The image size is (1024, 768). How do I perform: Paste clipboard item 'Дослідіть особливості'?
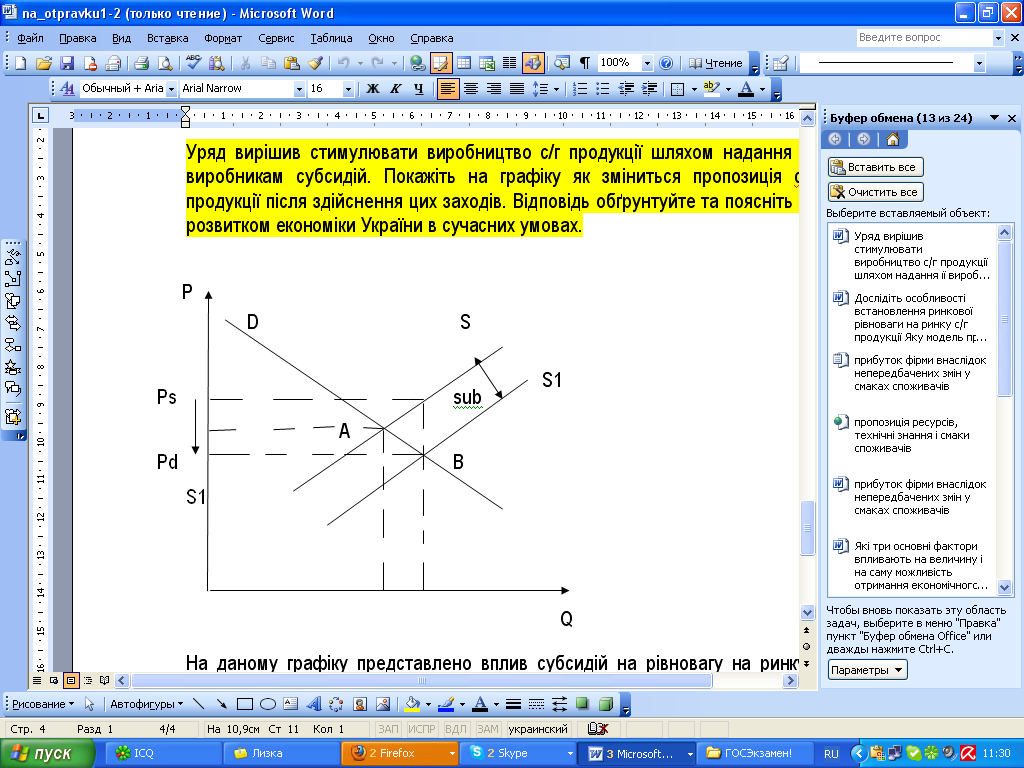coord(912,317)
